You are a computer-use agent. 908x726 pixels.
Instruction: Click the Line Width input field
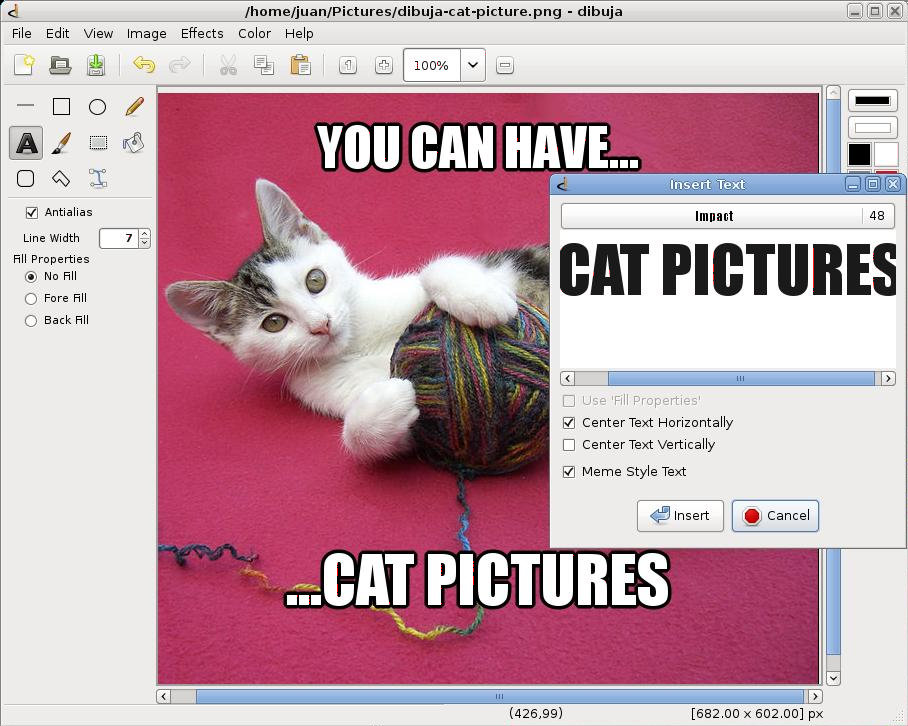point(119,238)
